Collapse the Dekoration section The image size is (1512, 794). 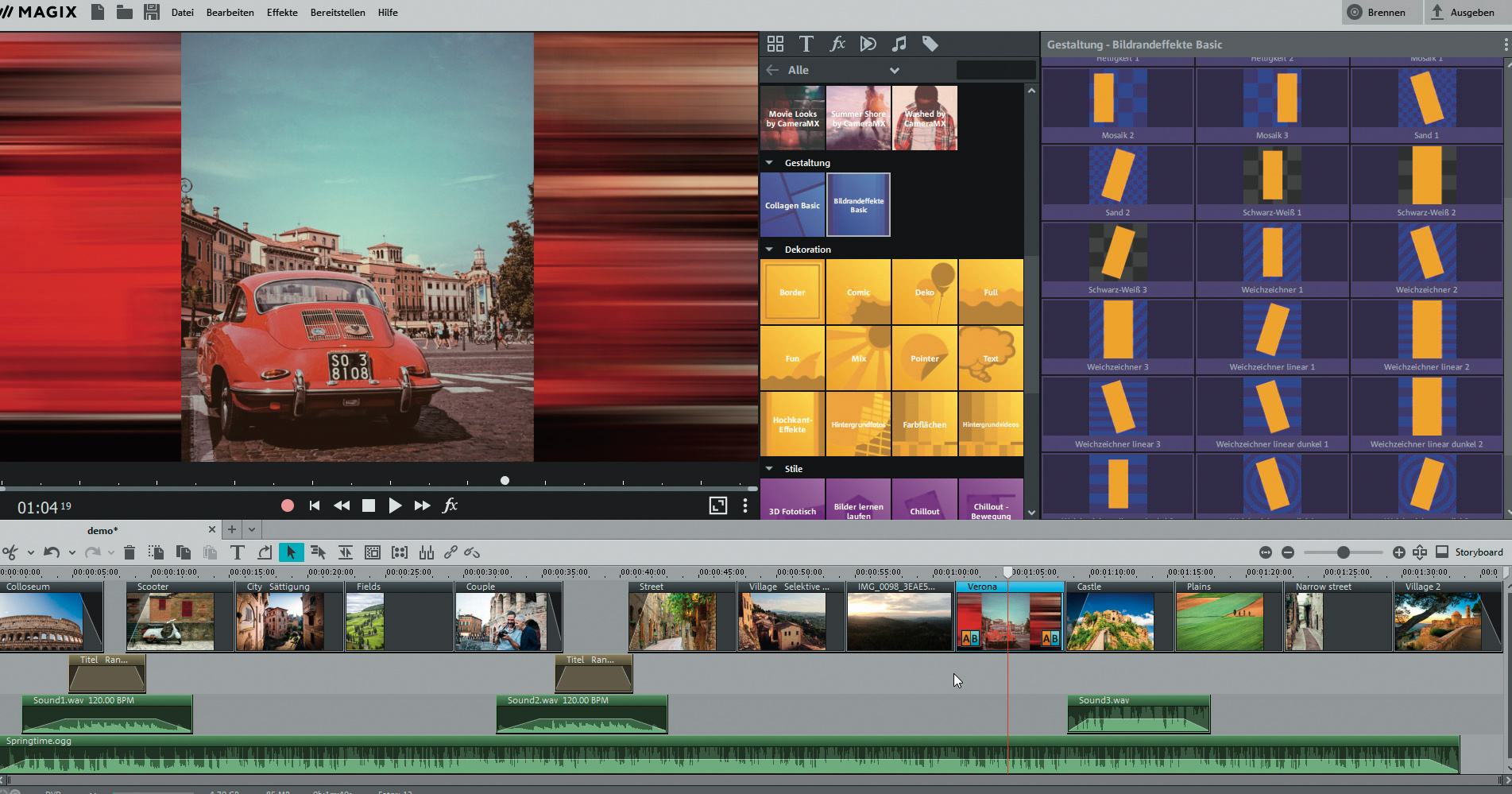point(769,250)
